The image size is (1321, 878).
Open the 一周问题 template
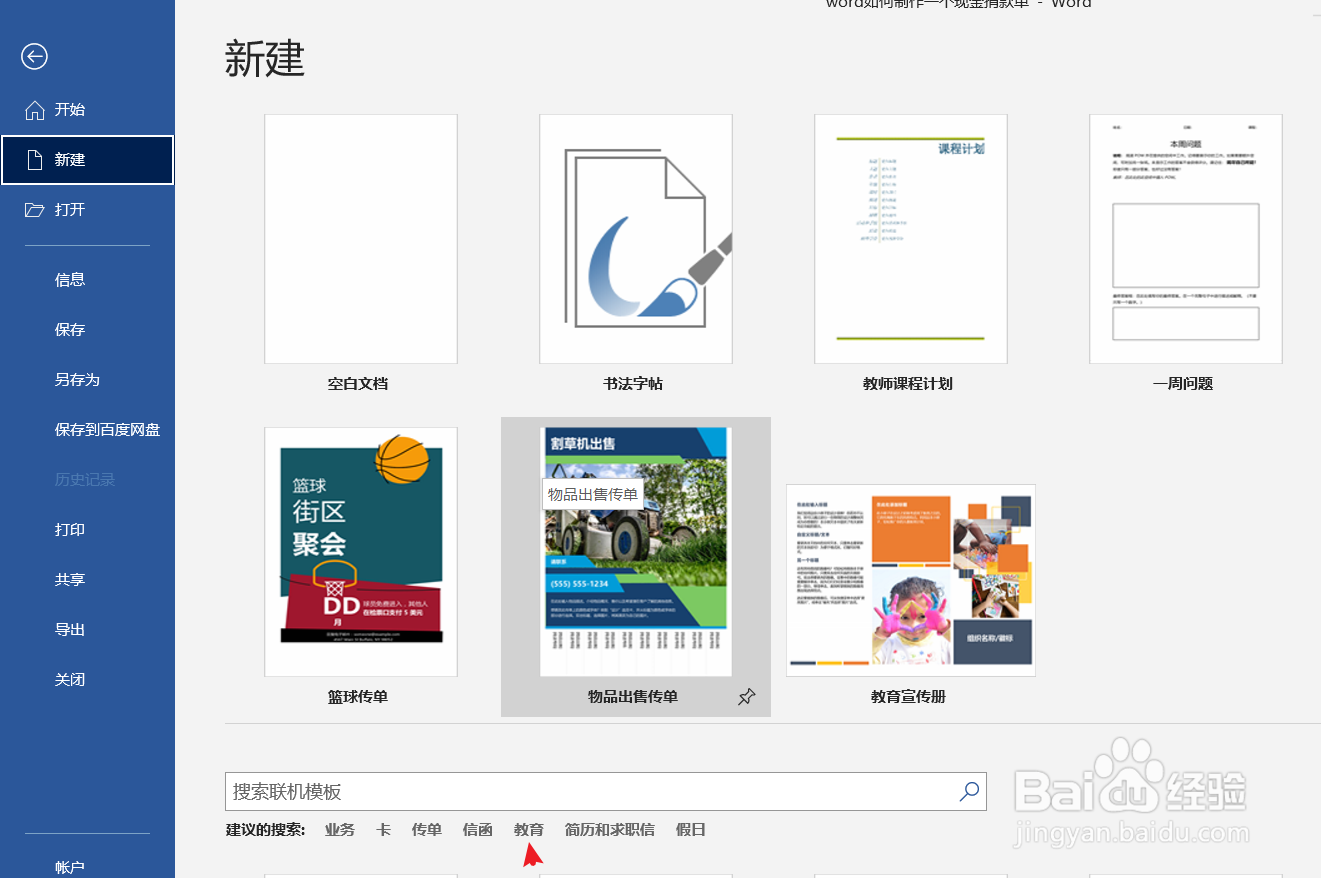[1185, 238]
